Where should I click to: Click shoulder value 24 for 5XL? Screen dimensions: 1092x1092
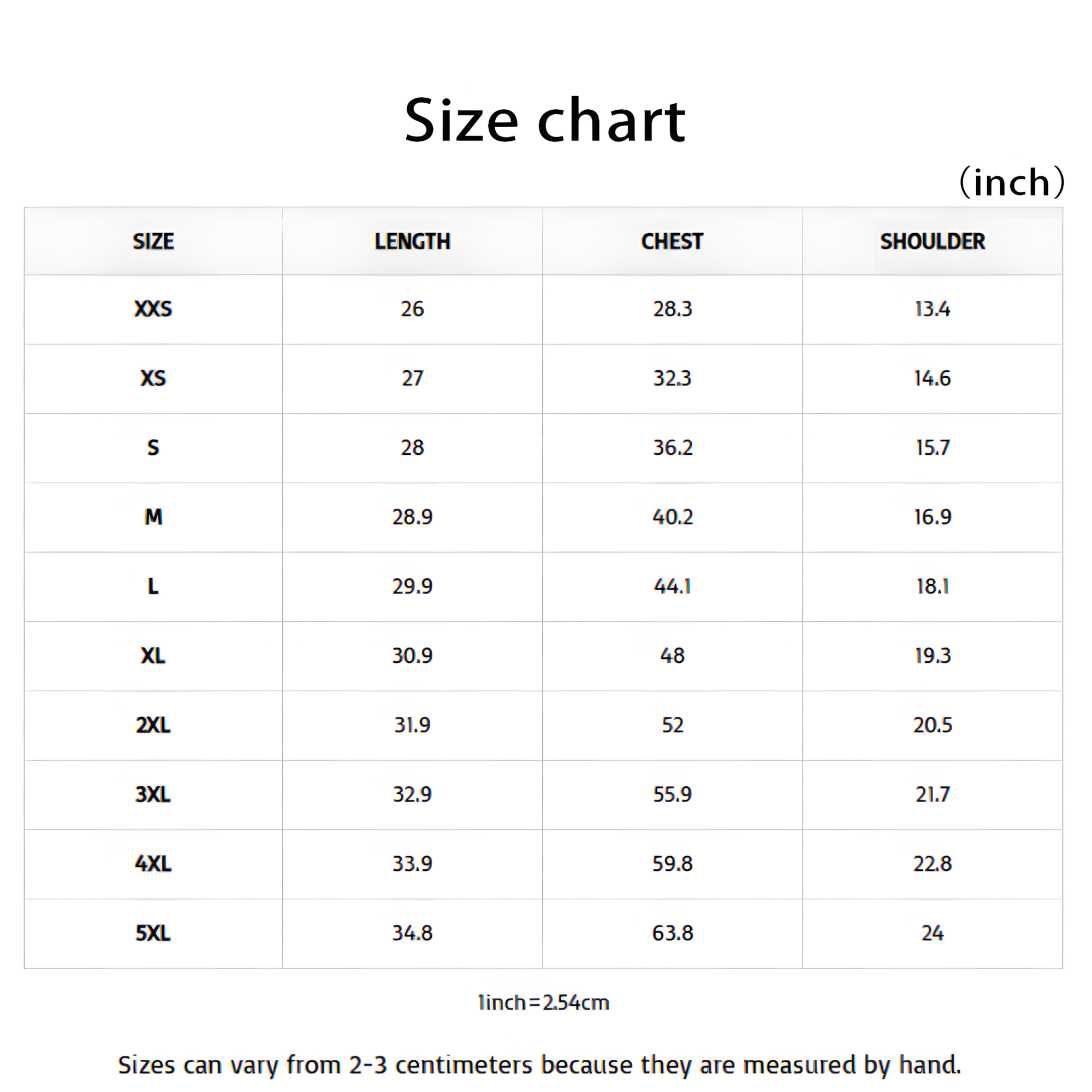pyautogui.click(x=932, y=933)
